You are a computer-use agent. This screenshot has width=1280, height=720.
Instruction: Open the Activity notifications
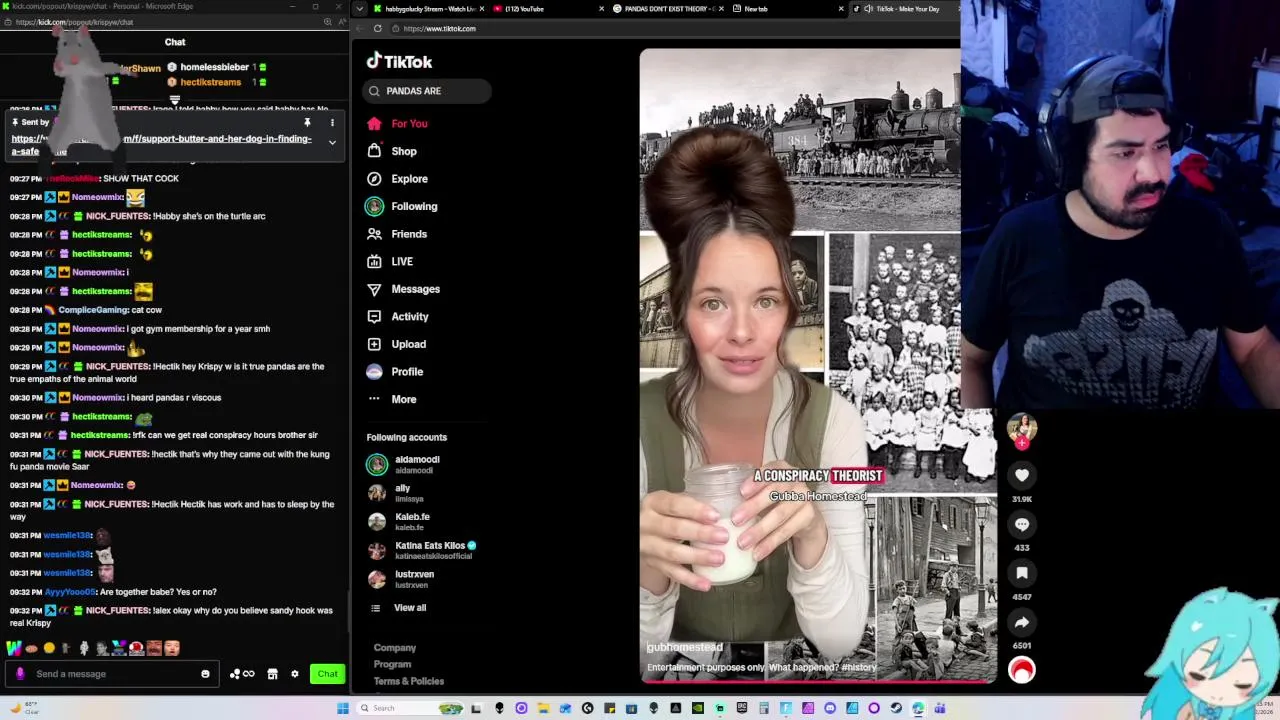tap(409, 316)
